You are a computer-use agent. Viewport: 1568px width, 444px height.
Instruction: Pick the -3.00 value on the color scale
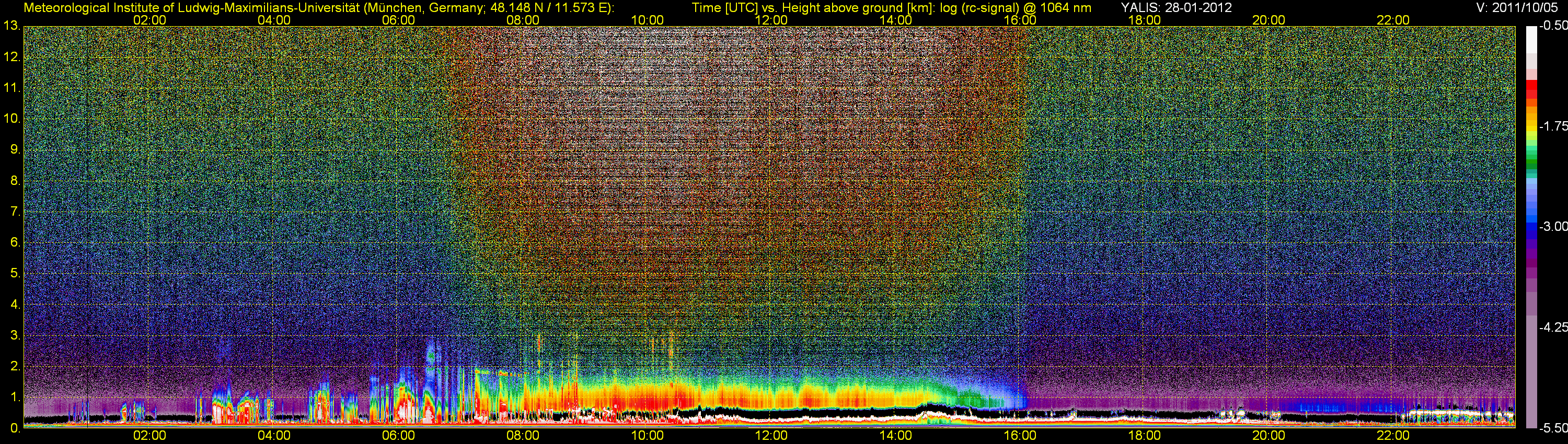[1553, 227]
